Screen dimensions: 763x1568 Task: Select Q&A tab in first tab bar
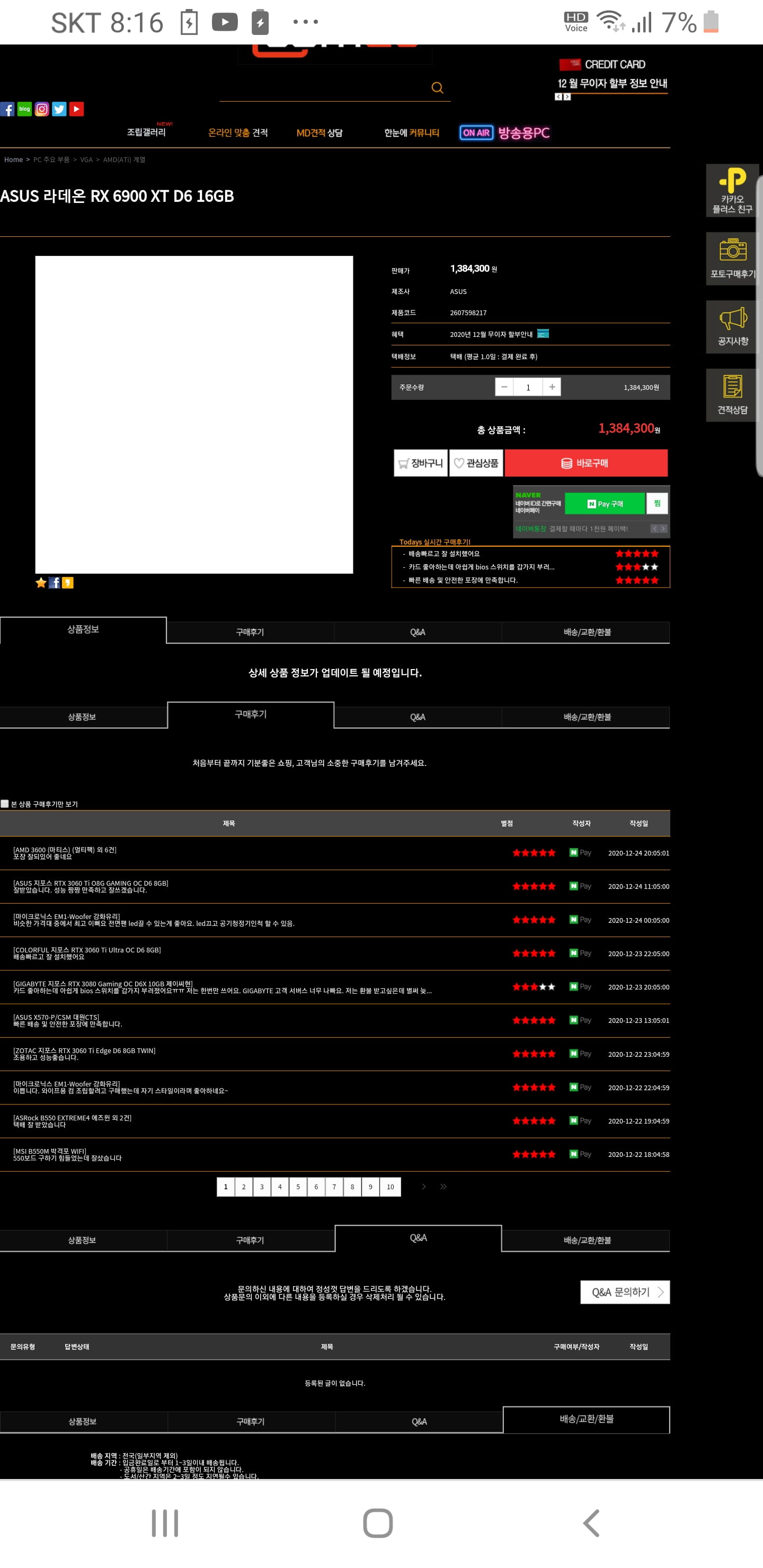[x=418, y=632]
